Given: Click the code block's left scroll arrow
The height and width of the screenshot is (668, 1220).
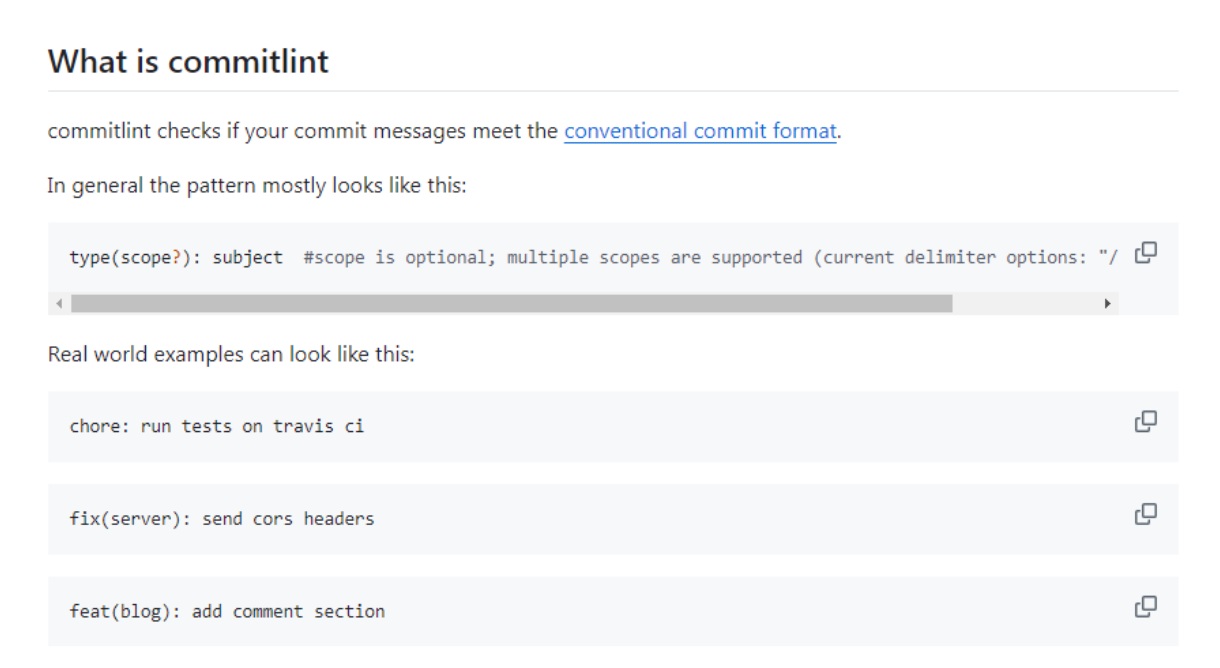Looking at the screenshot, I should (60, 303).
